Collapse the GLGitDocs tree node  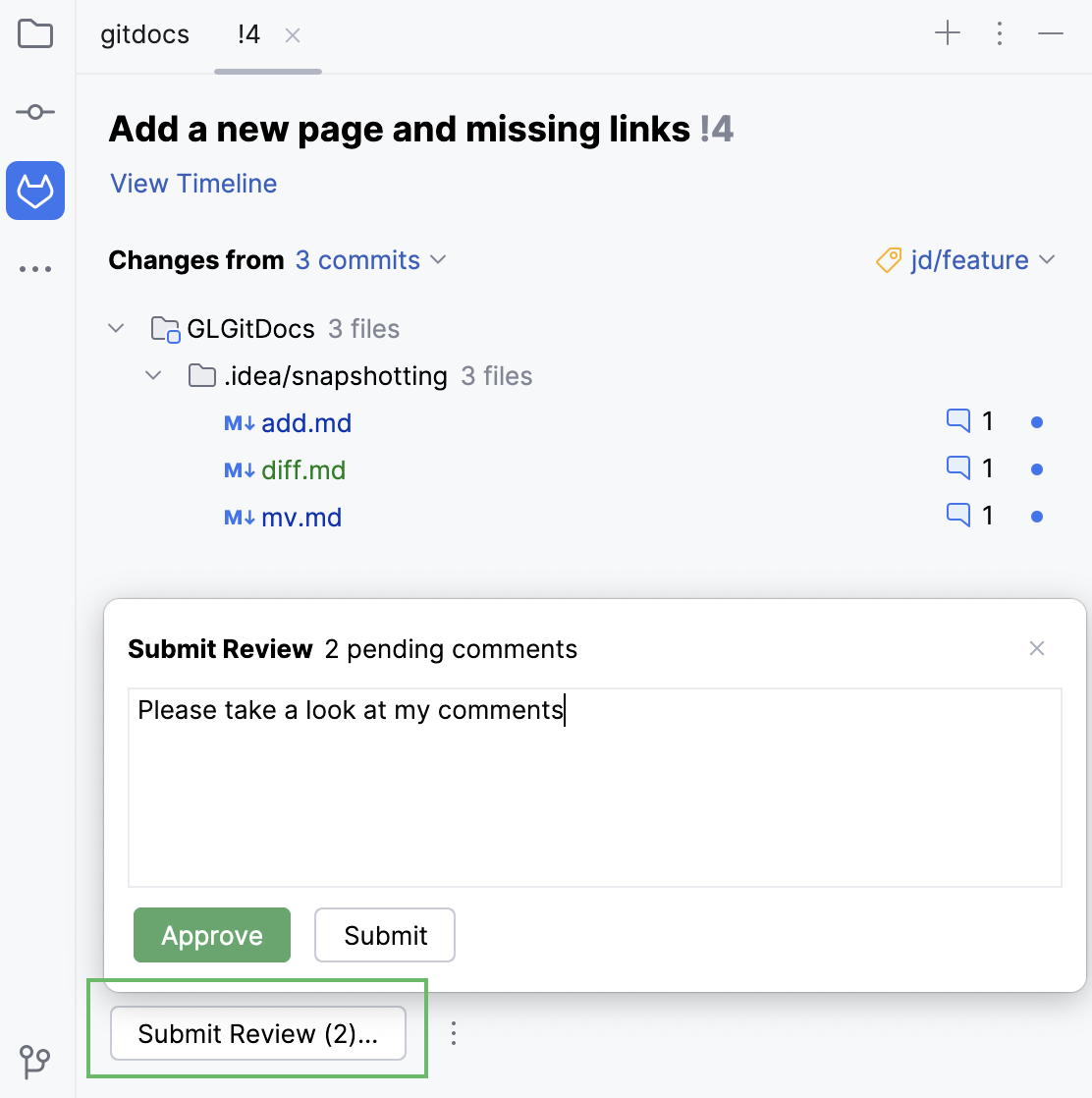click(x=116, y=328)
